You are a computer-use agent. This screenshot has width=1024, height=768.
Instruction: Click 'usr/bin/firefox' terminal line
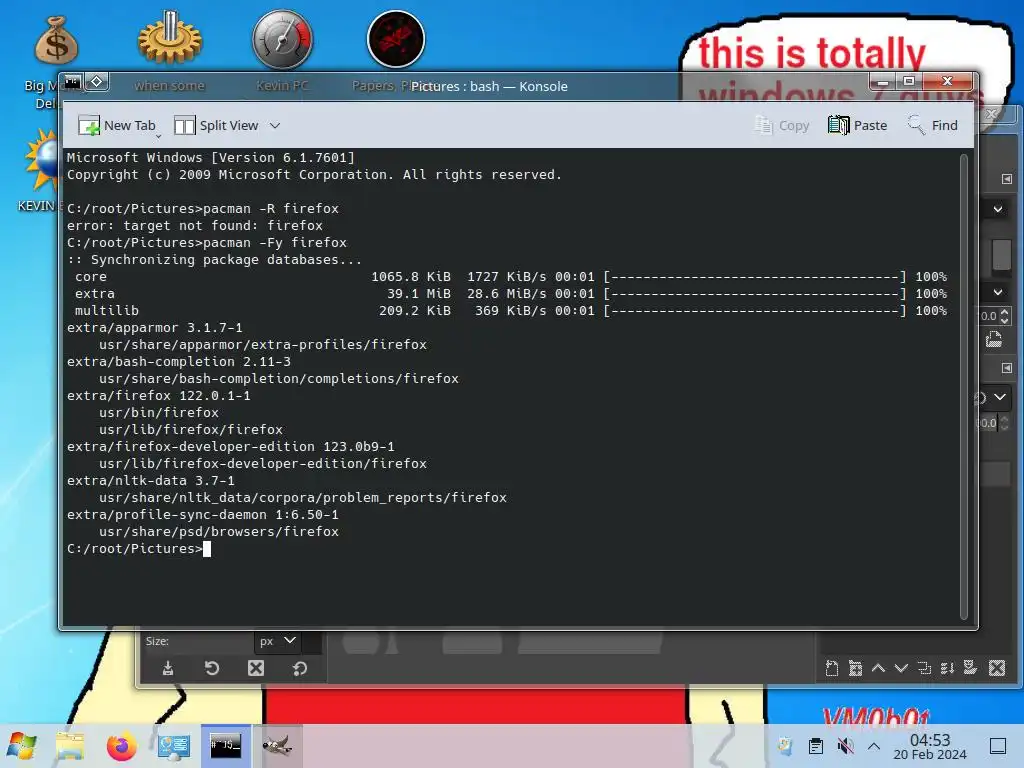click(x=159, y=412)
